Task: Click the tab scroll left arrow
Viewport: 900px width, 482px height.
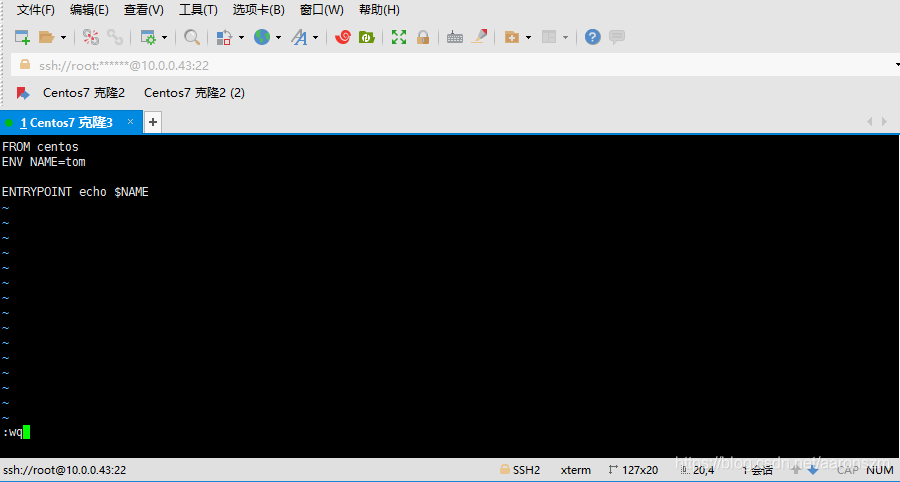Action: [869, 122]
